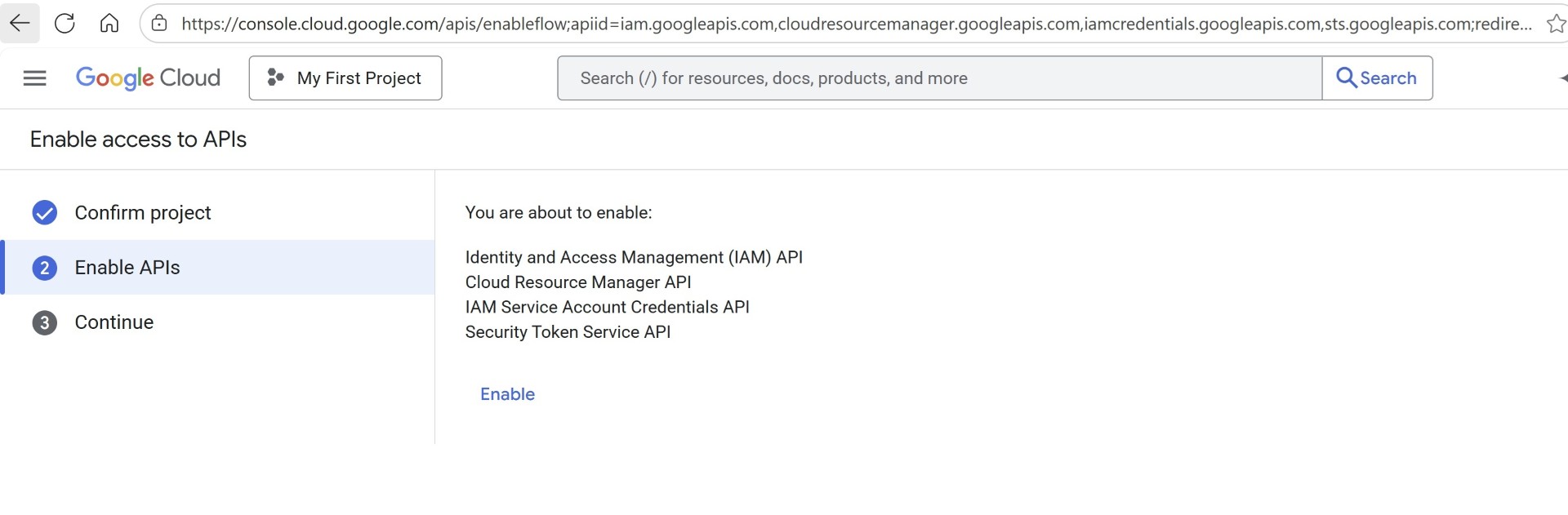Click the browser address bar URL
This screenshot has width=1568, height=515.
[856, 24]
